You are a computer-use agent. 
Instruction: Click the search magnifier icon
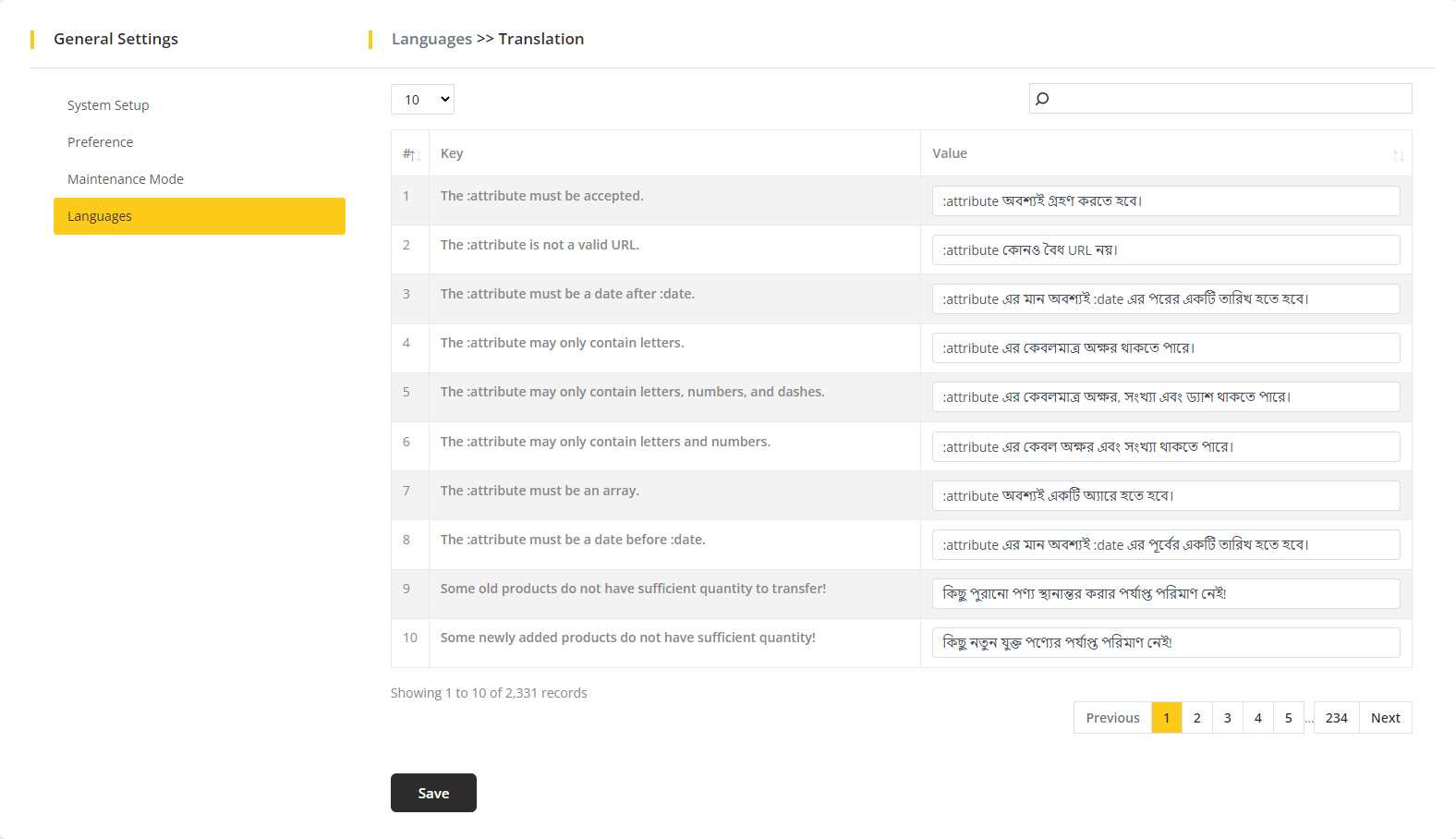point(1042,99)
